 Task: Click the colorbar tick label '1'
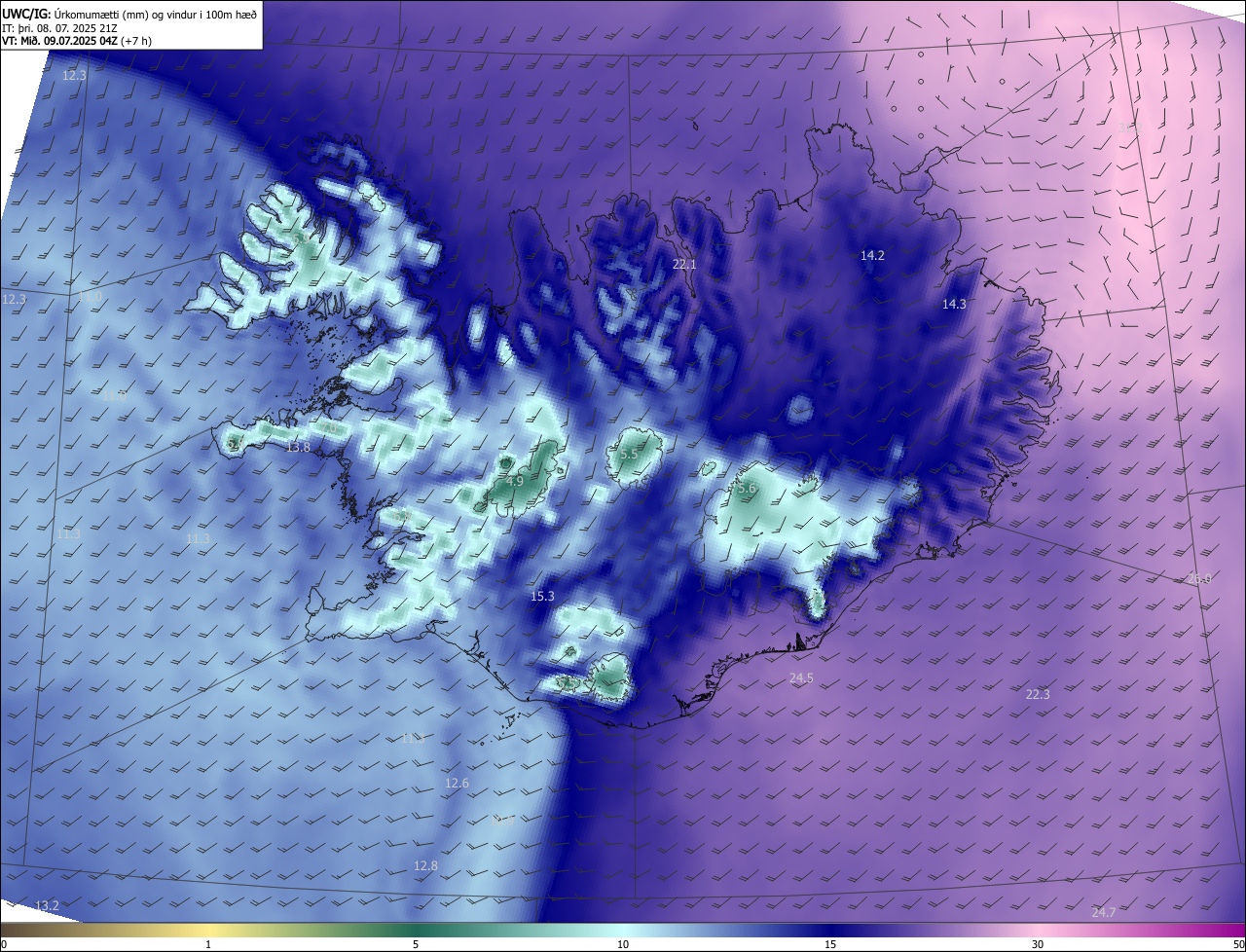pos(209,945)
